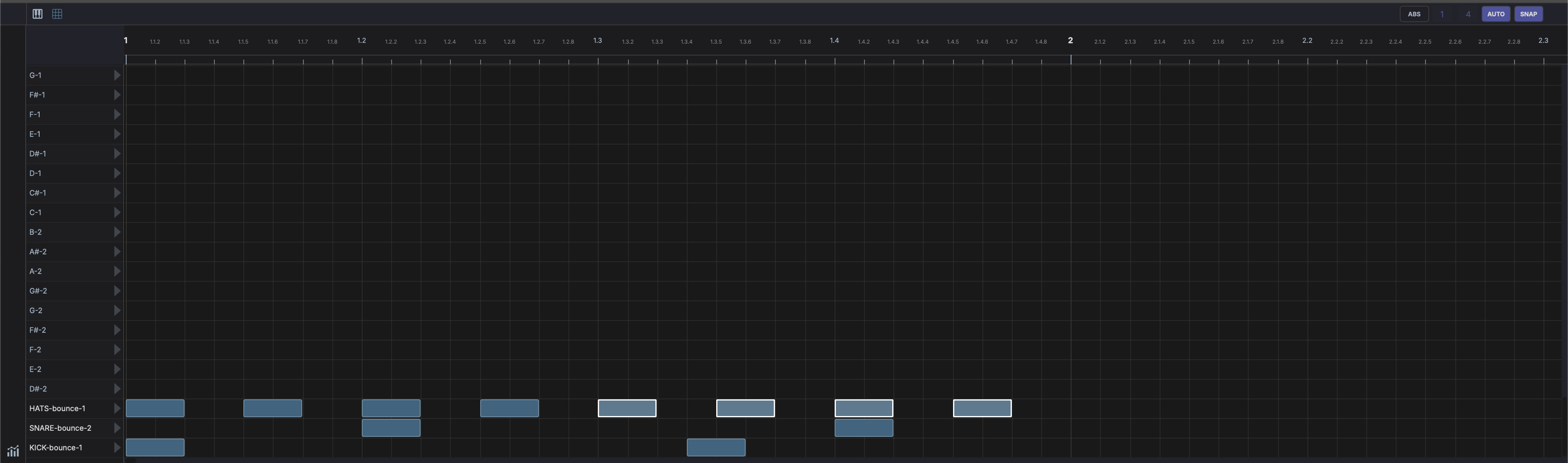Screen dimensions: 1568x463
Task: Toggle the ABS mode button
Action: [x=1414, y=13]
